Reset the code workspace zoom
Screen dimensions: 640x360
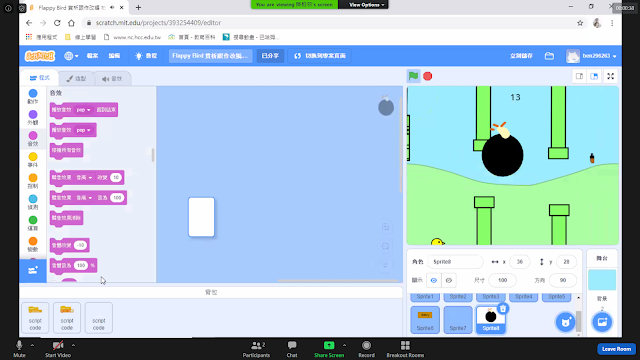coord(385,265)
